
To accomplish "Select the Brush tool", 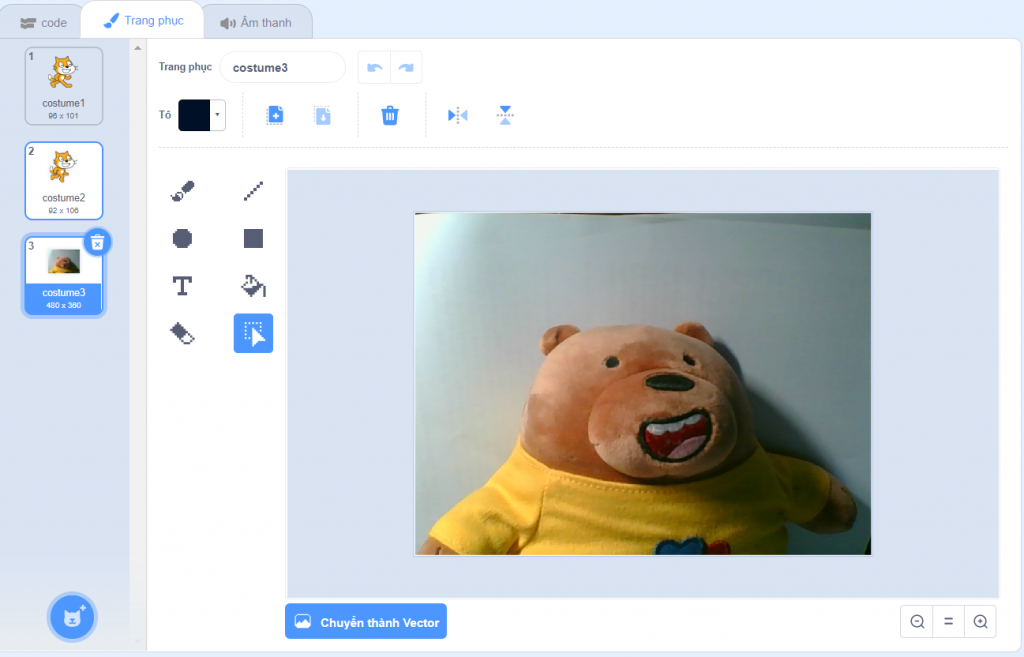I will [x=182, y=191].
